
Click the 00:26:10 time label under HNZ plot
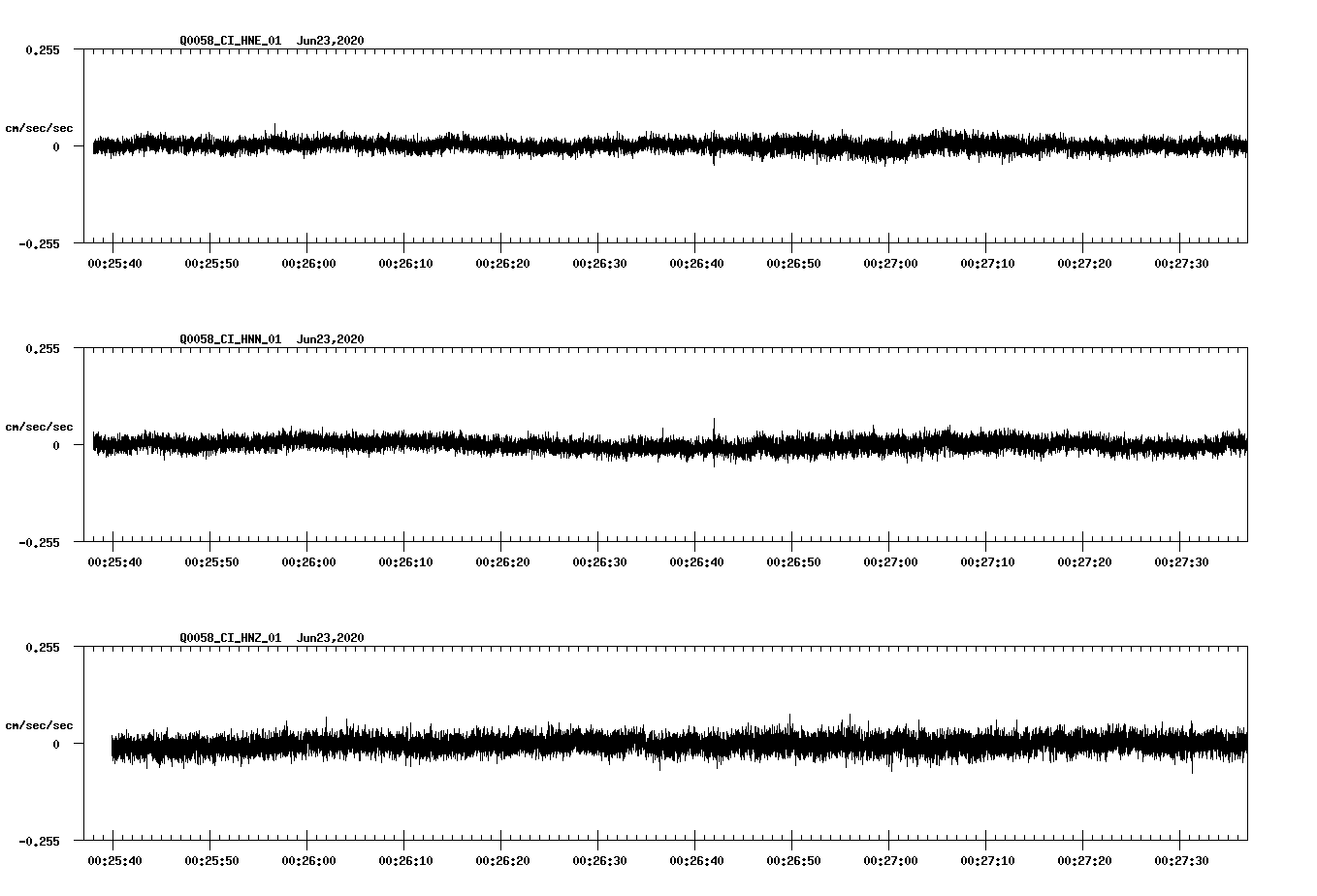[405, 860]
